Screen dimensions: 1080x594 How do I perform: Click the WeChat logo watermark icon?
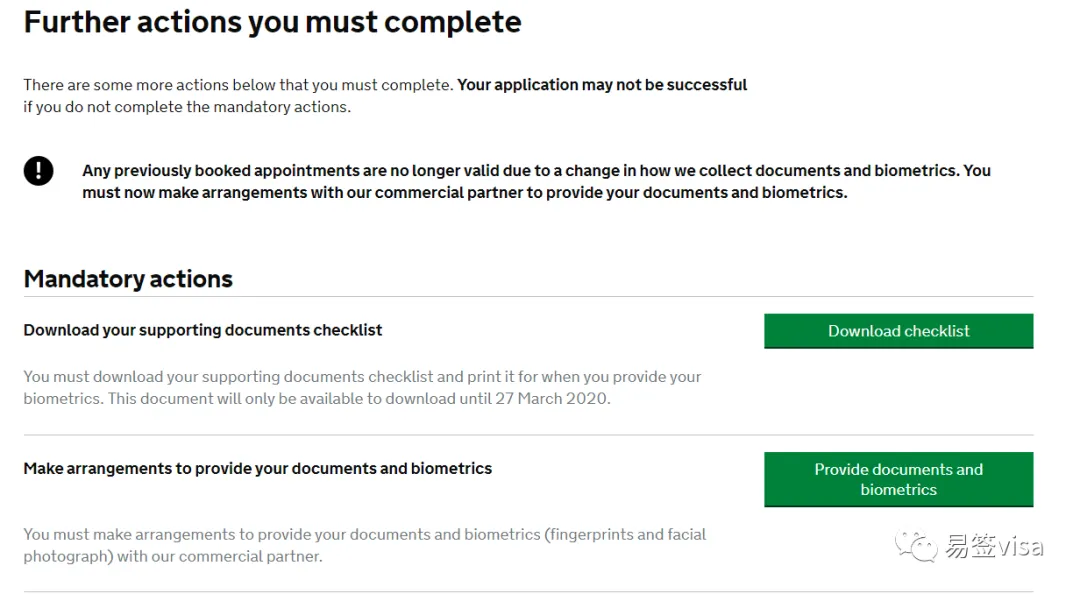[x=917, y=547]
